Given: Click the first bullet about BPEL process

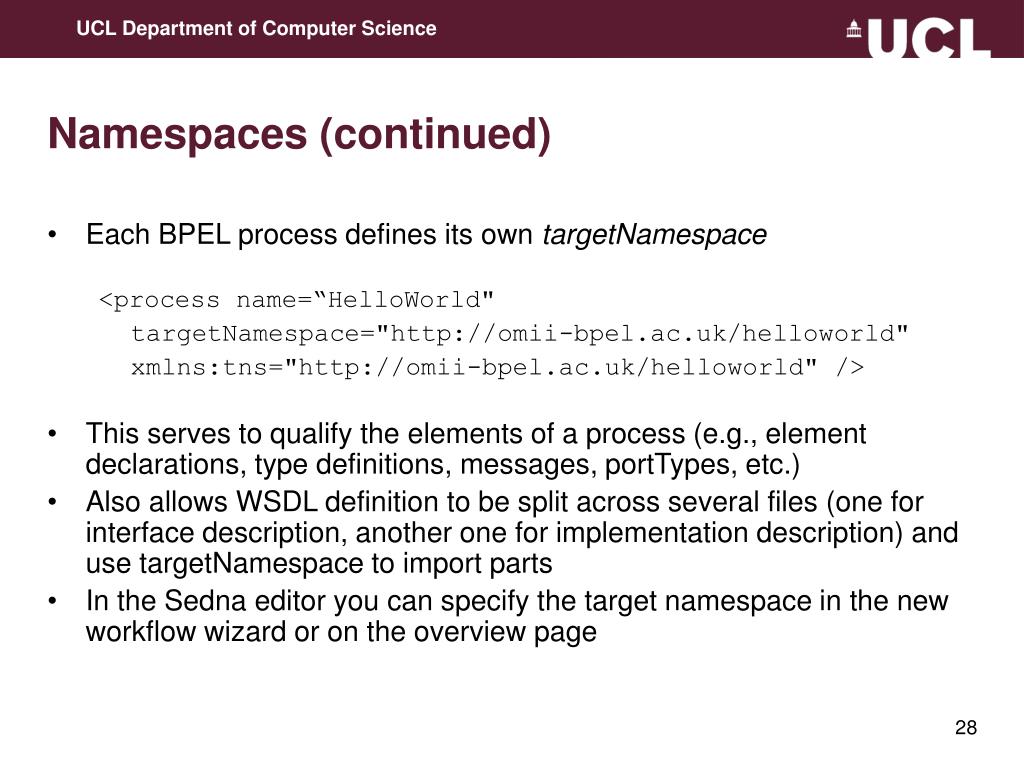Looking at the screenshot, I should tap(426, 234).
